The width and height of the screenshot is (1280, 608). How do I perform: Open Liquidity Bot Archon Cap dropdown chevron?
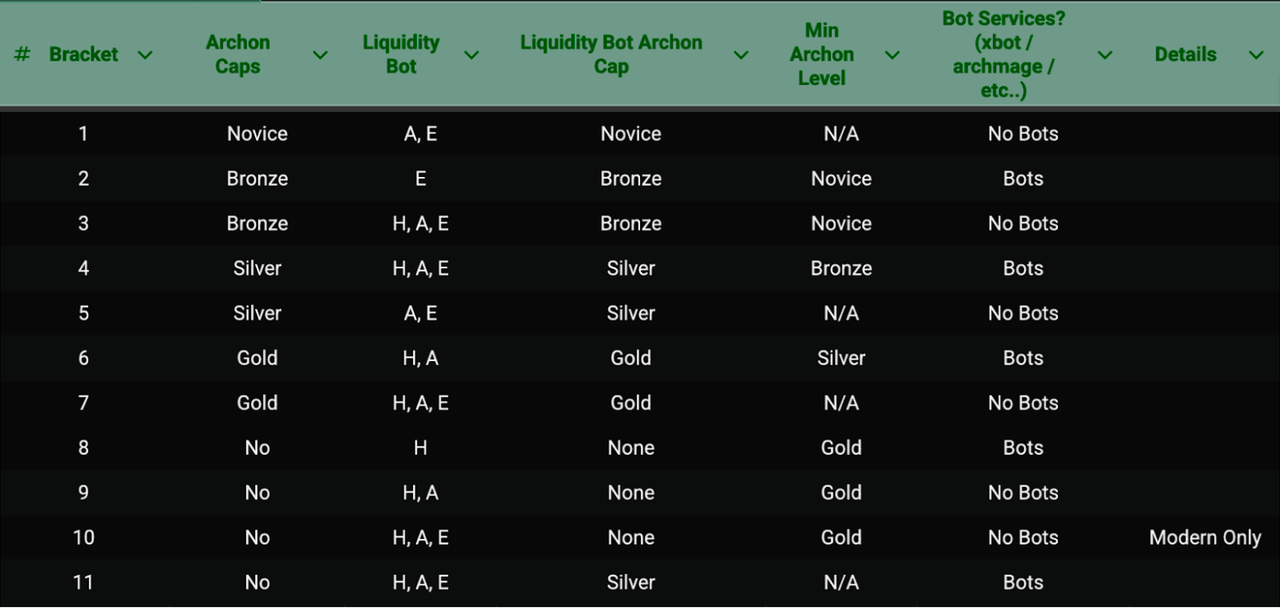tap(741, 55)
